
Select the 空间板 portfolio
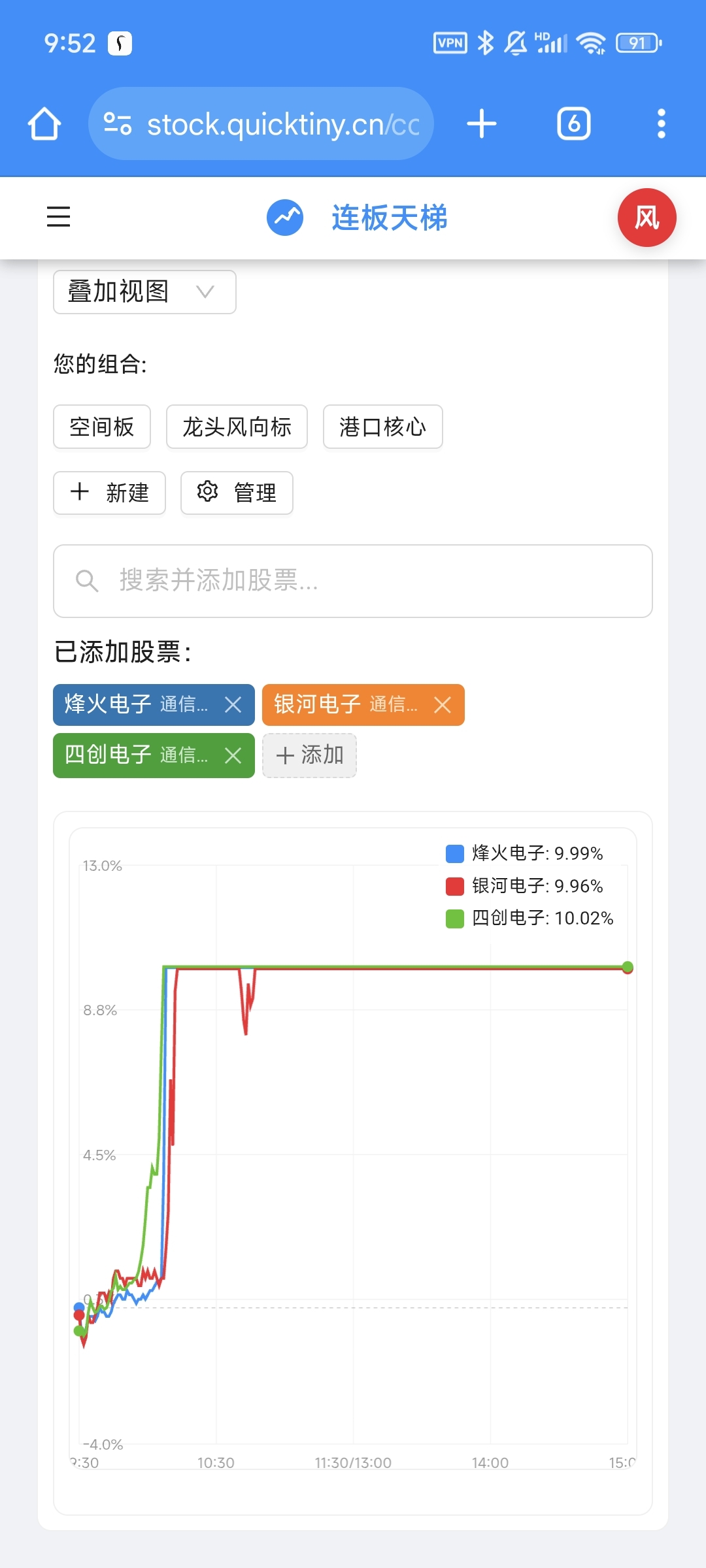(x=102, y=427)
